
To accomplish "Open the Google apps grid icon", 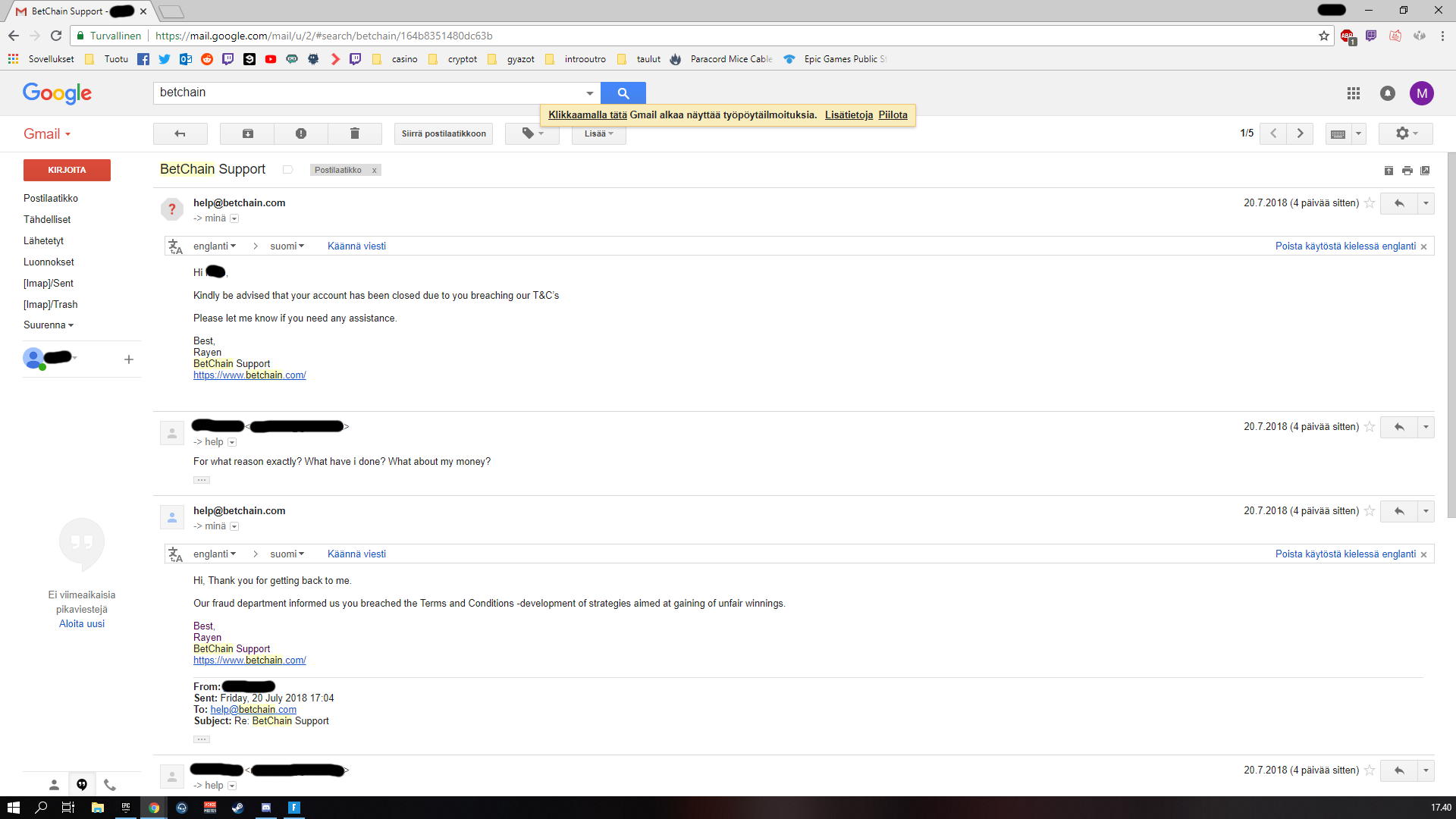I will 1354,93.
